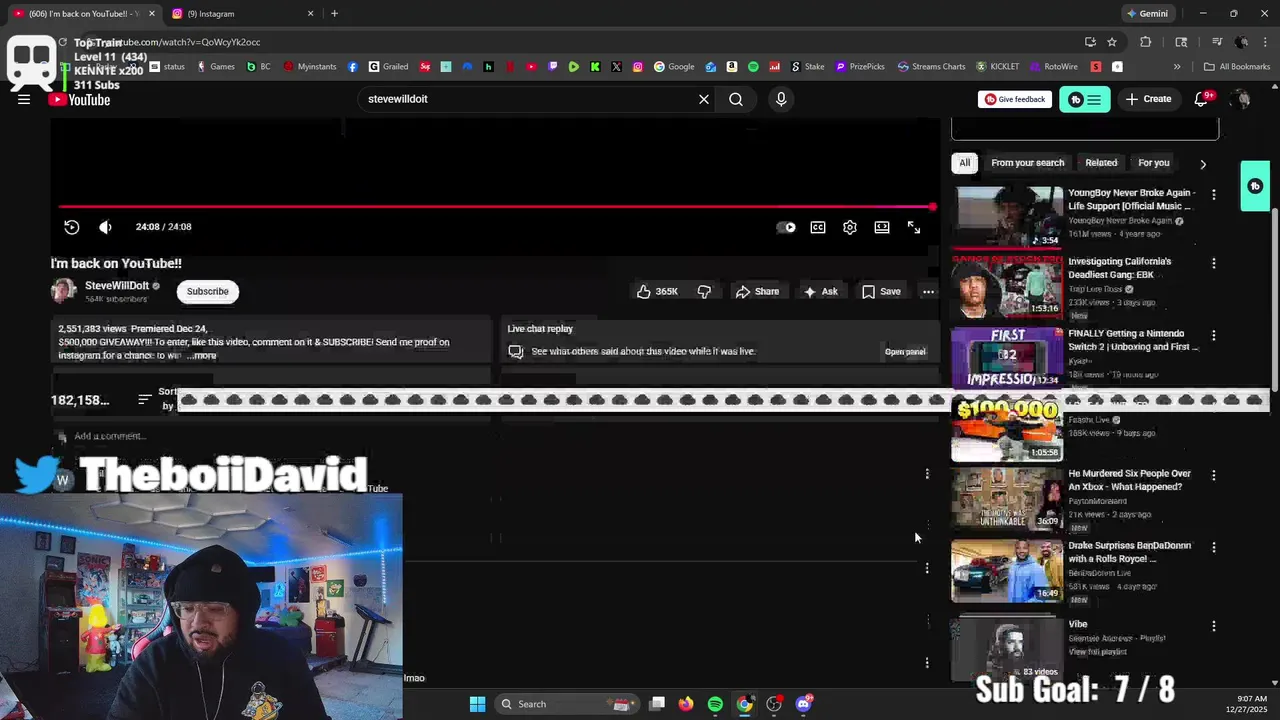The height and width of the screenshot is (720, 1280).
Task: Dislike the video with thumbs down
Action: [704, 291]
